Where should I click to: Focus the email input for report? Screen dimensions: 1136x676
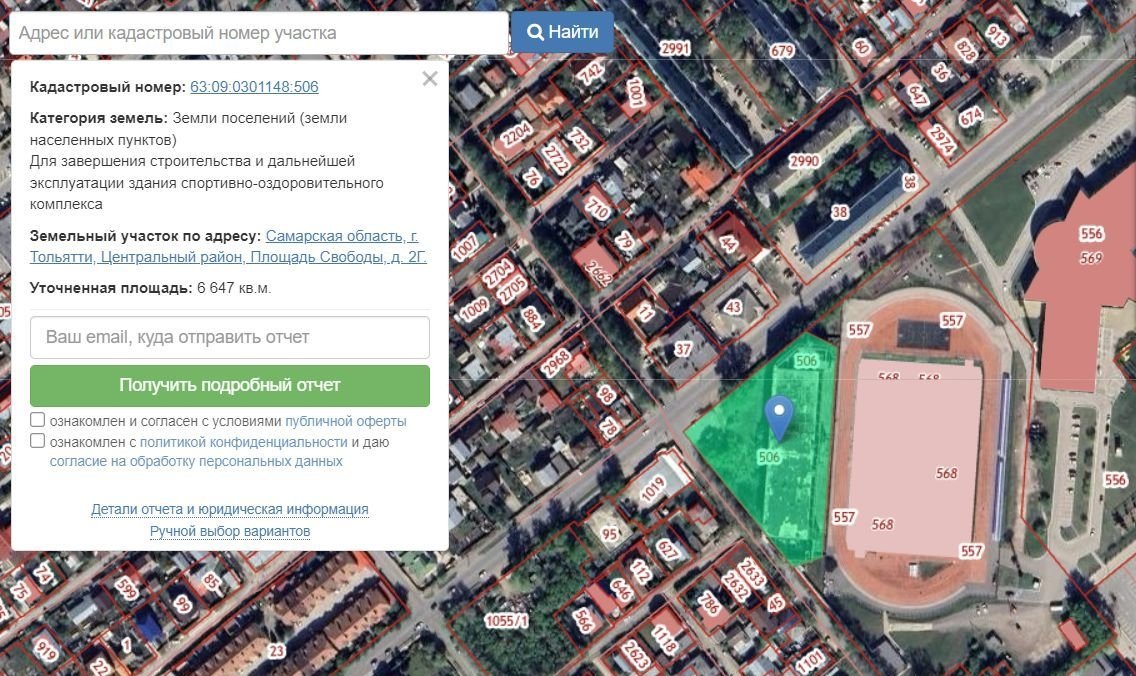click(230, 337)
